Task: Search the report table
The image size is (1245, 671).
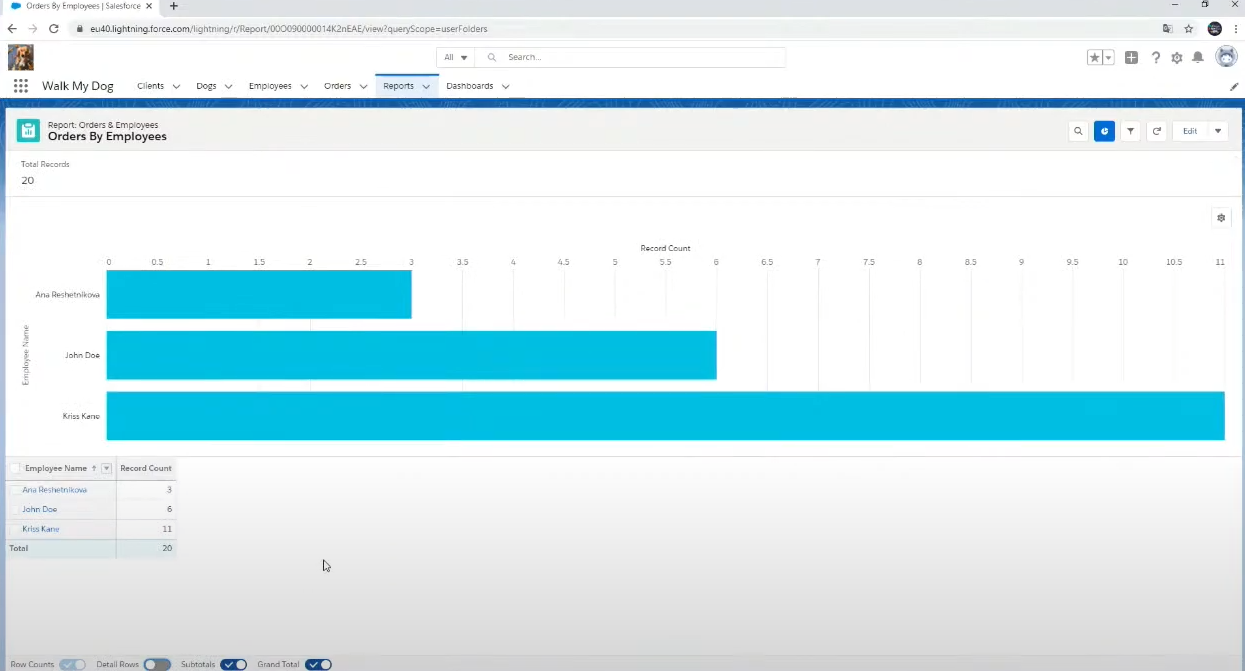Action: pos(1078,131)
